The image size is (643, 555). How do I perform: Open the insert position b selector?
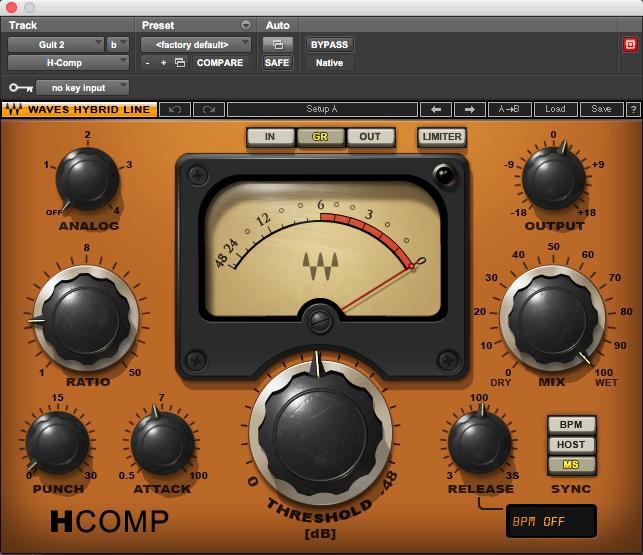pyautogui.click(x=118, y=44)
